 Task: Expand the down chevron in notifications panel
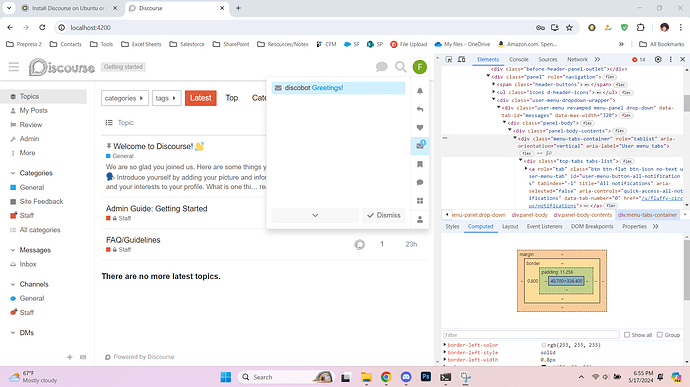pos(315,215)
